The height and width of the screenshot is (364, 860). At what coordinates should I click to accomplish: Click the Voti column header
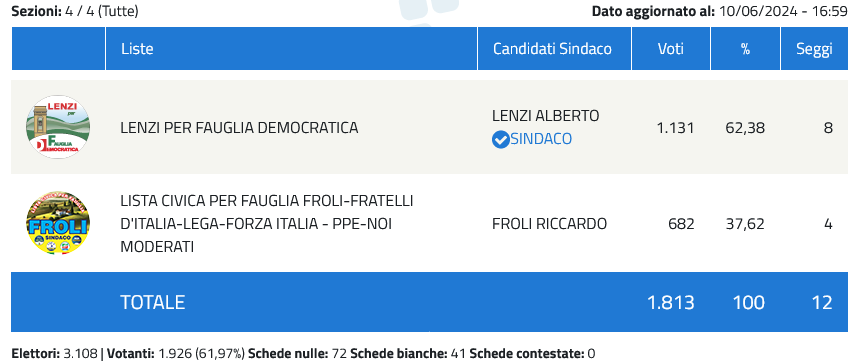point(671,49)
